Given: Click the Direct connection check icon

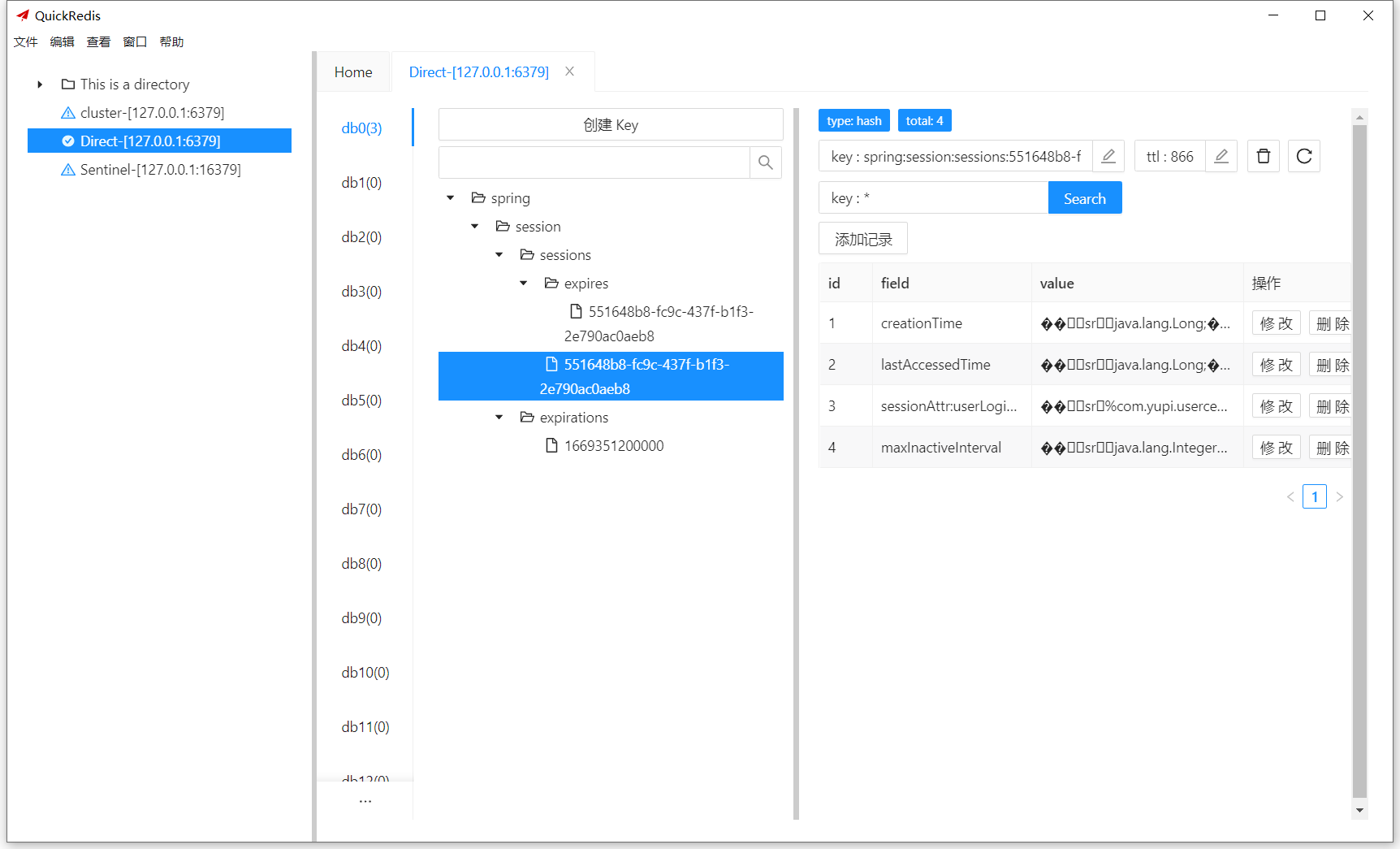Looking at the screenshot, I should [x=68, y=141].
